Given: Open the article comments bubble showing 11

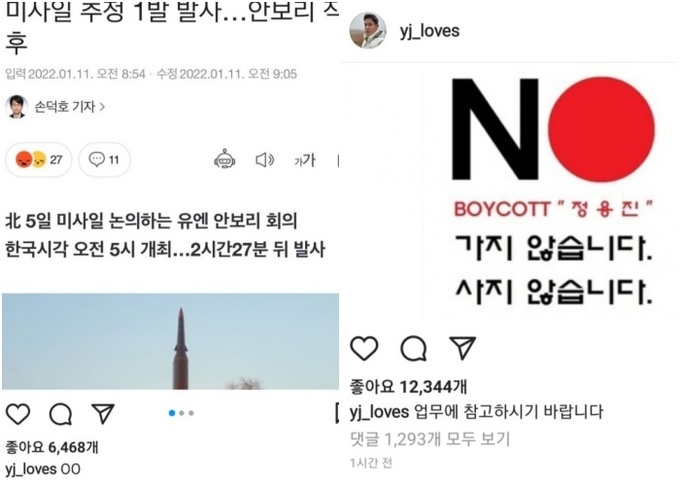Looking at the screenshot, I should click(x=104, y=160).
